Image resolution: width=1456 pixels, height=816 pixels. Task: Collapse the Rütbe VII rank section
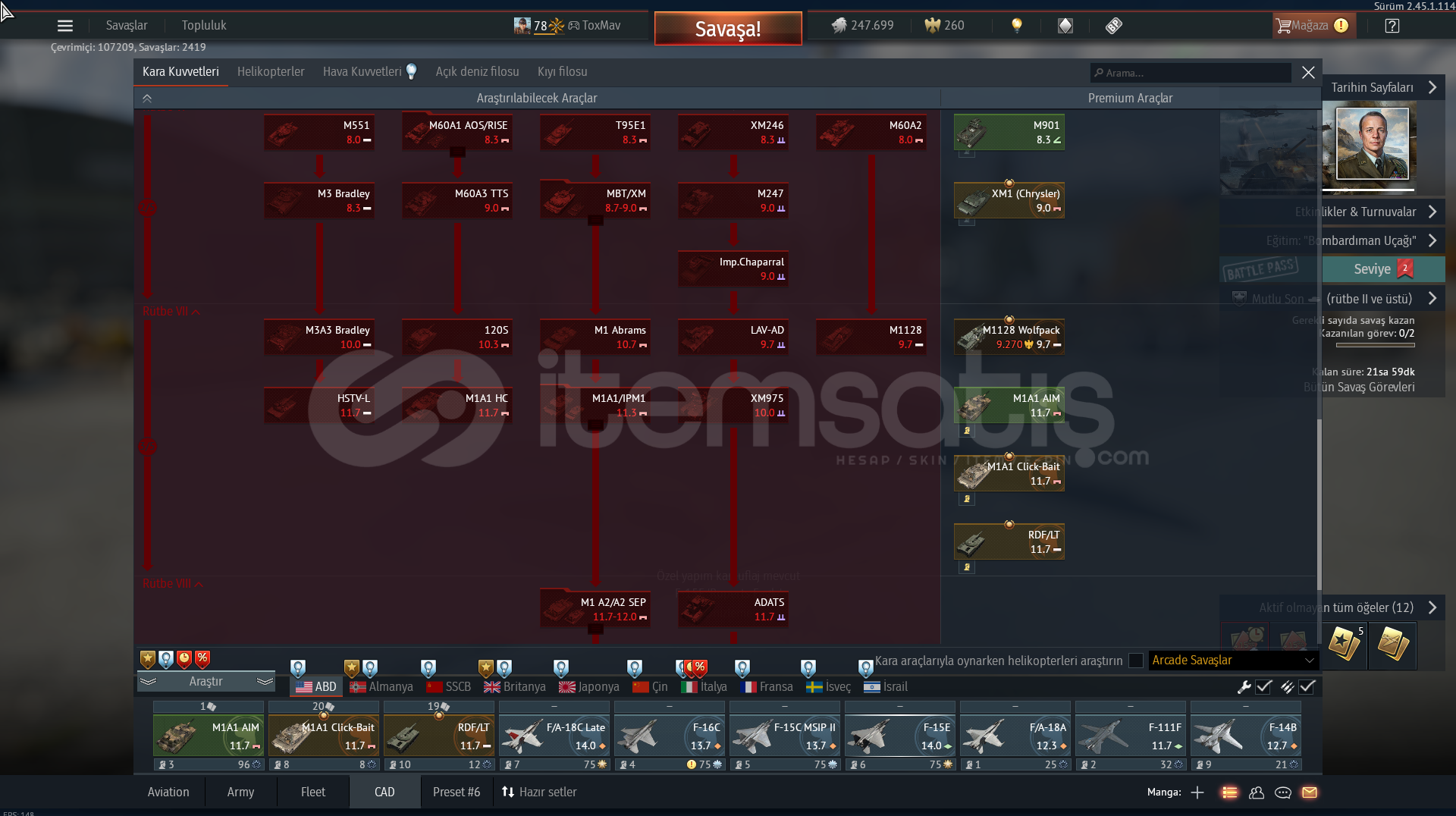point(171,312)
